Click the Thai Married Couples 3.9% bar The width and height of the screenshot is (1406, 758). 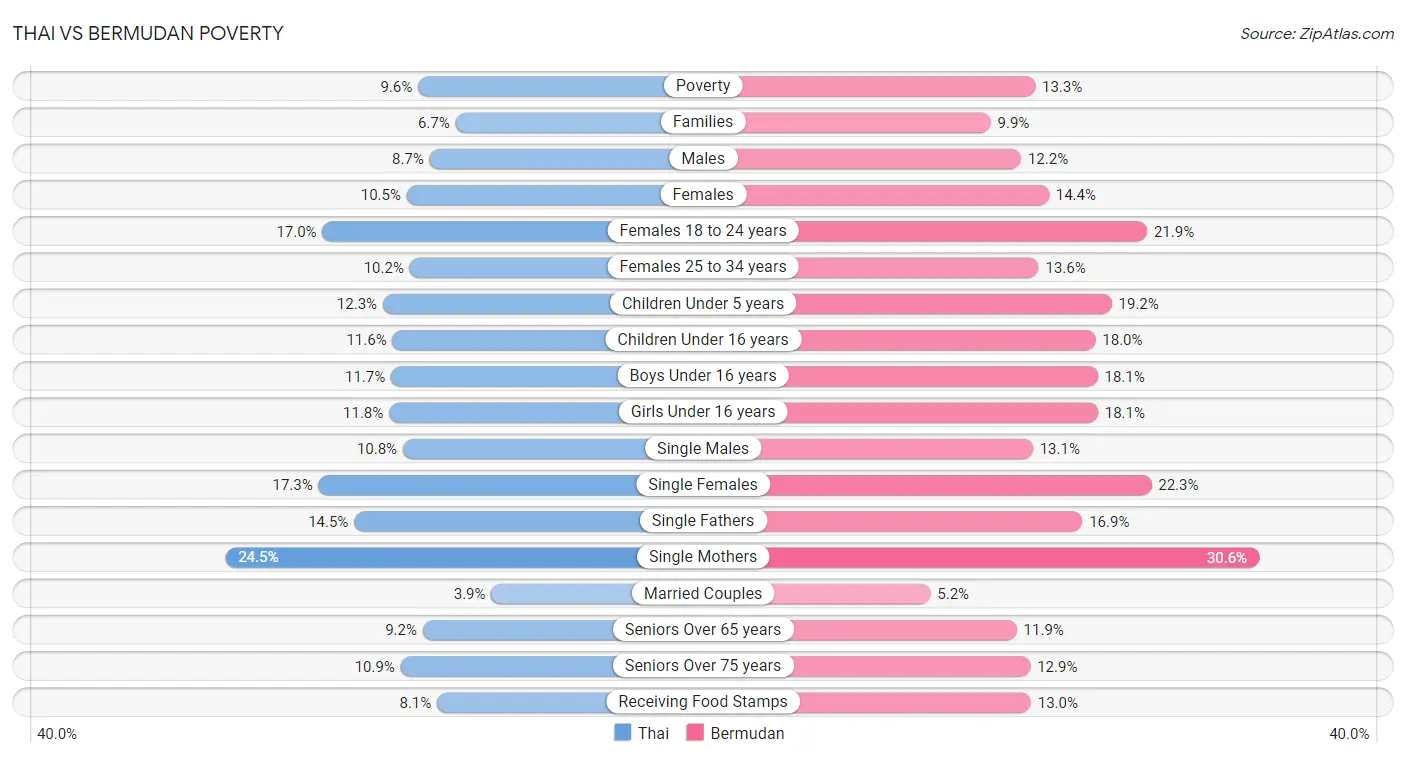tap(597, 593)
